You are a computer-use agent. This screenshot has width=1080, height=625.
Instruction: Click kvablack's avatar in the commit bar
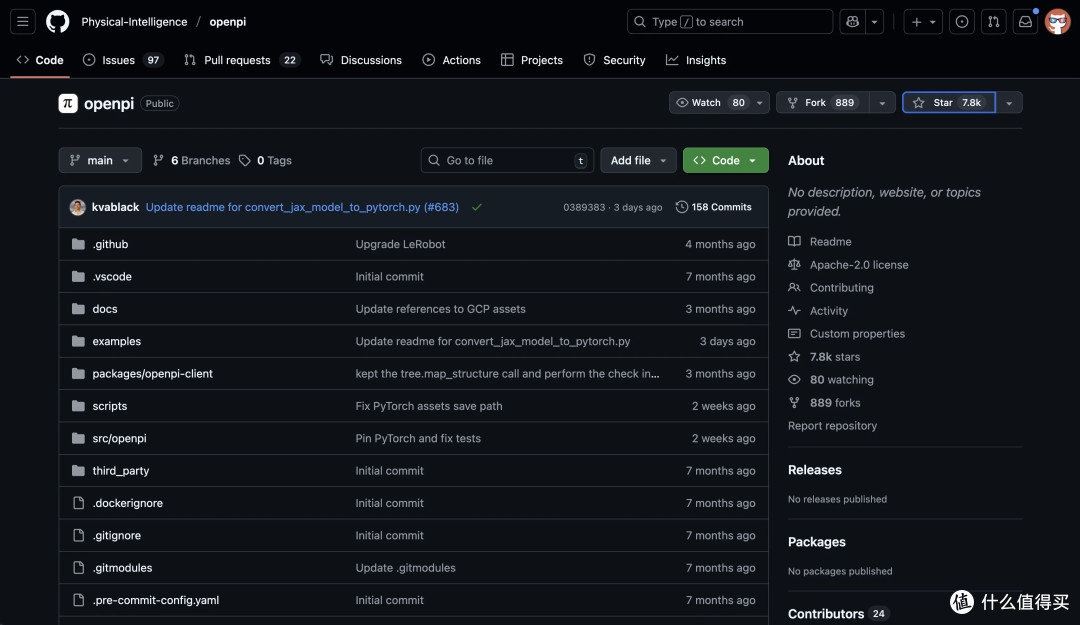(77, 207)
